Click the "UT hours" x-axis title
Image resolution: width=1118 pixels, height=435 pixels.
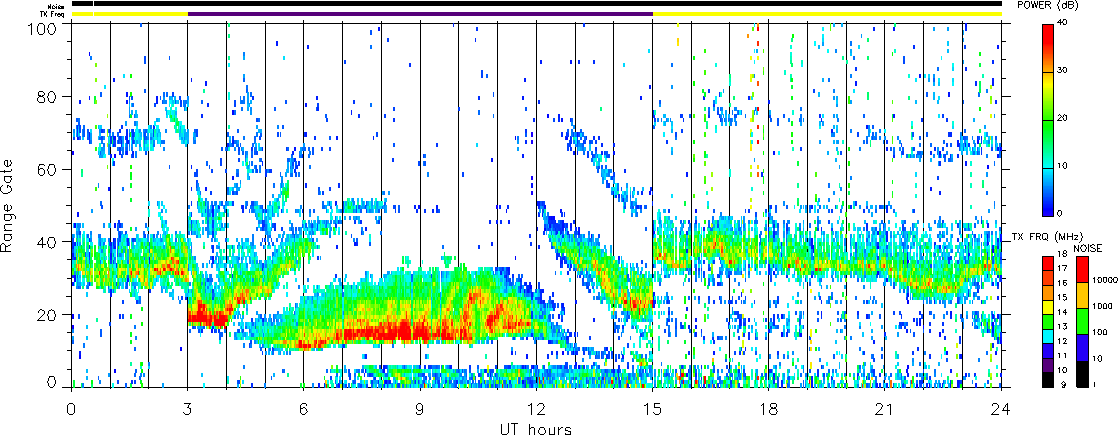click(x=535, y=429)
